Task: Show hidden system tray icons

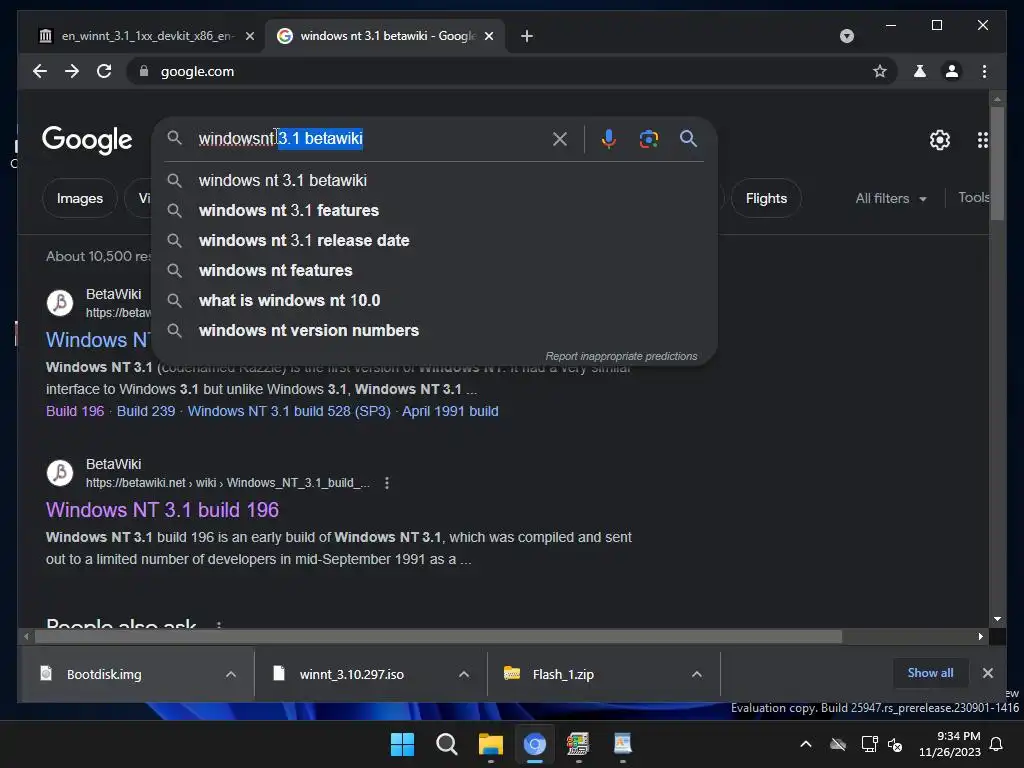Action: point(806,744)
